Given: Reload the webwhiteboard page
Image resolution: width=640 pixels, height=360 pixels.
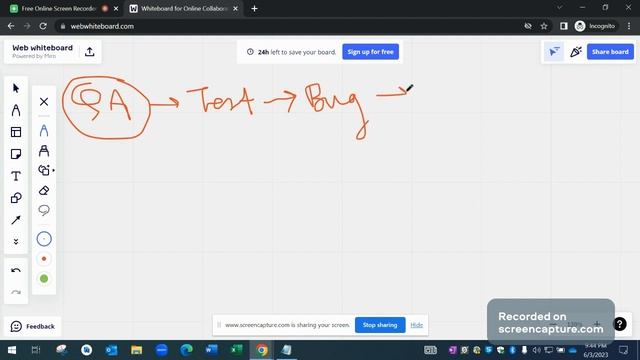Looking at the screenshot, I should pyautogui.click(x=43, y=26).
